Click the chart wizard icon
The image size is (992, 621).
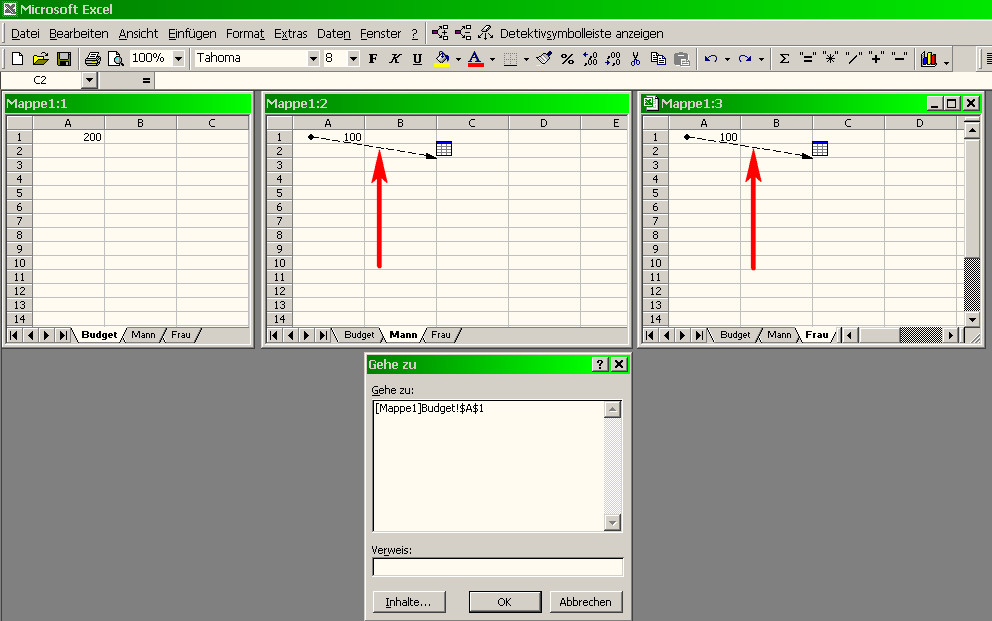coord(928,59)
